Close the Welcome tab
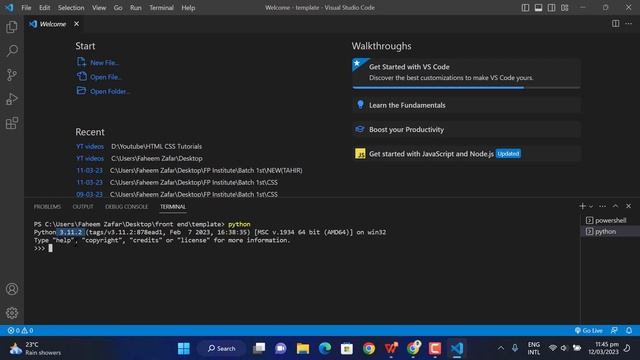 tap(76, 24)
